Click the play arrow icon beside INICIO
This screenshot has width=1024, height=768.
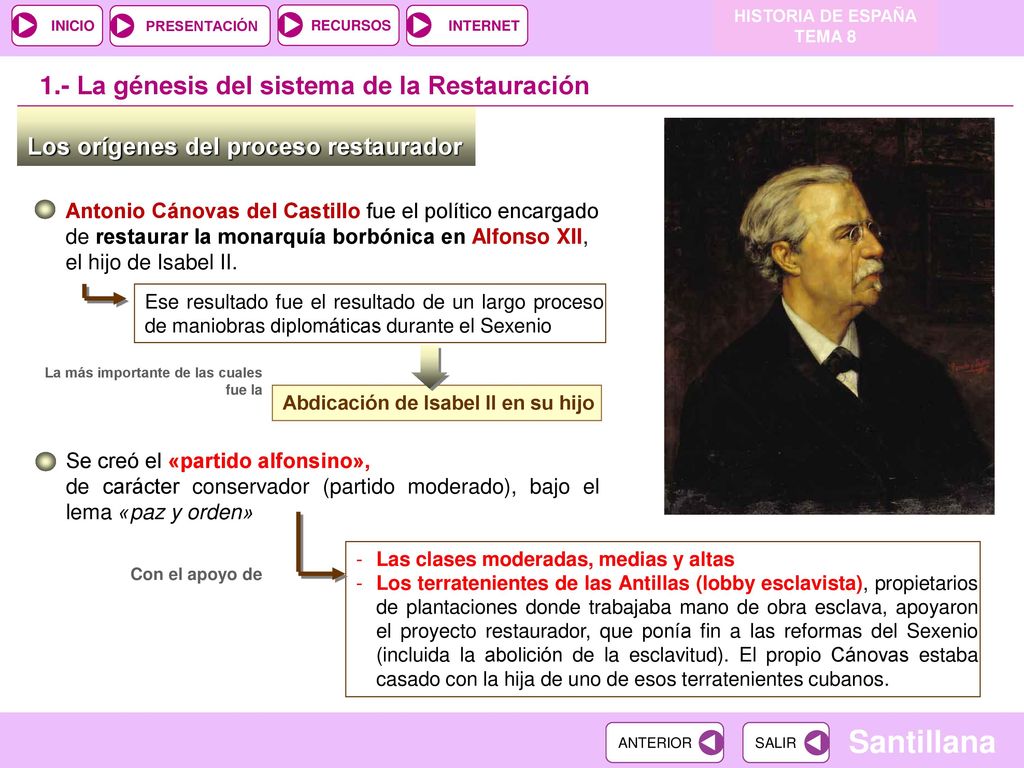point(25,25)
